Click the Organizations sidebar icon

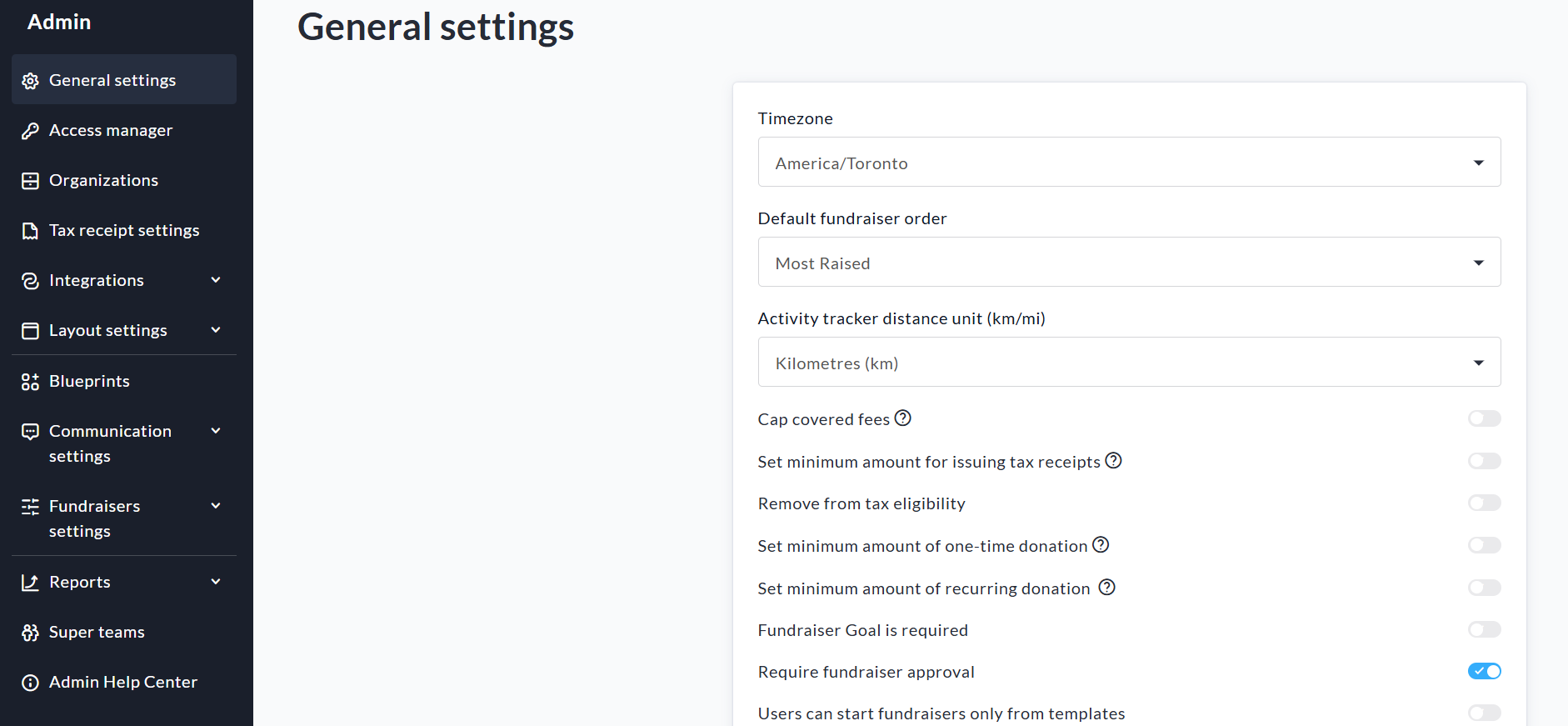click(x=30, y=181)
